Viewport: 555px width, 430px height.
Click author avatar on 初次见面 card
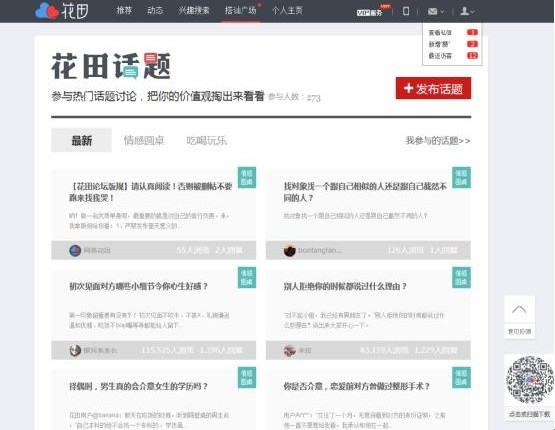point(75,350)
